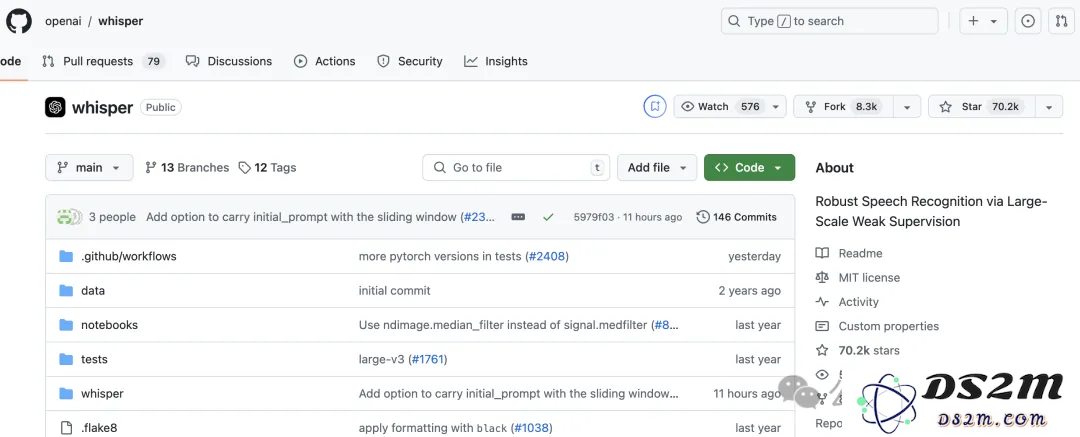Open the Custom properties link
The image size is (1080, 437).
[889, 326]
